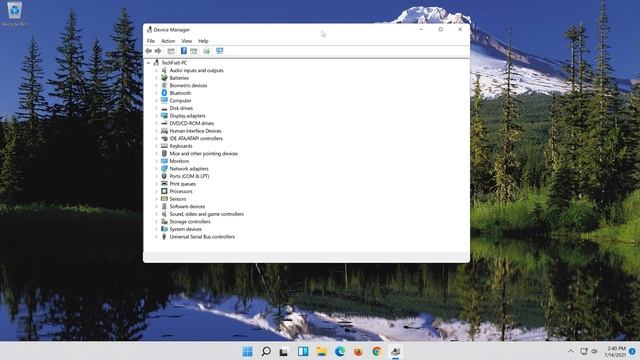Select the "System devices" entry
The height and width of the screenshot is (360, 640).
(x=185, y=229)
